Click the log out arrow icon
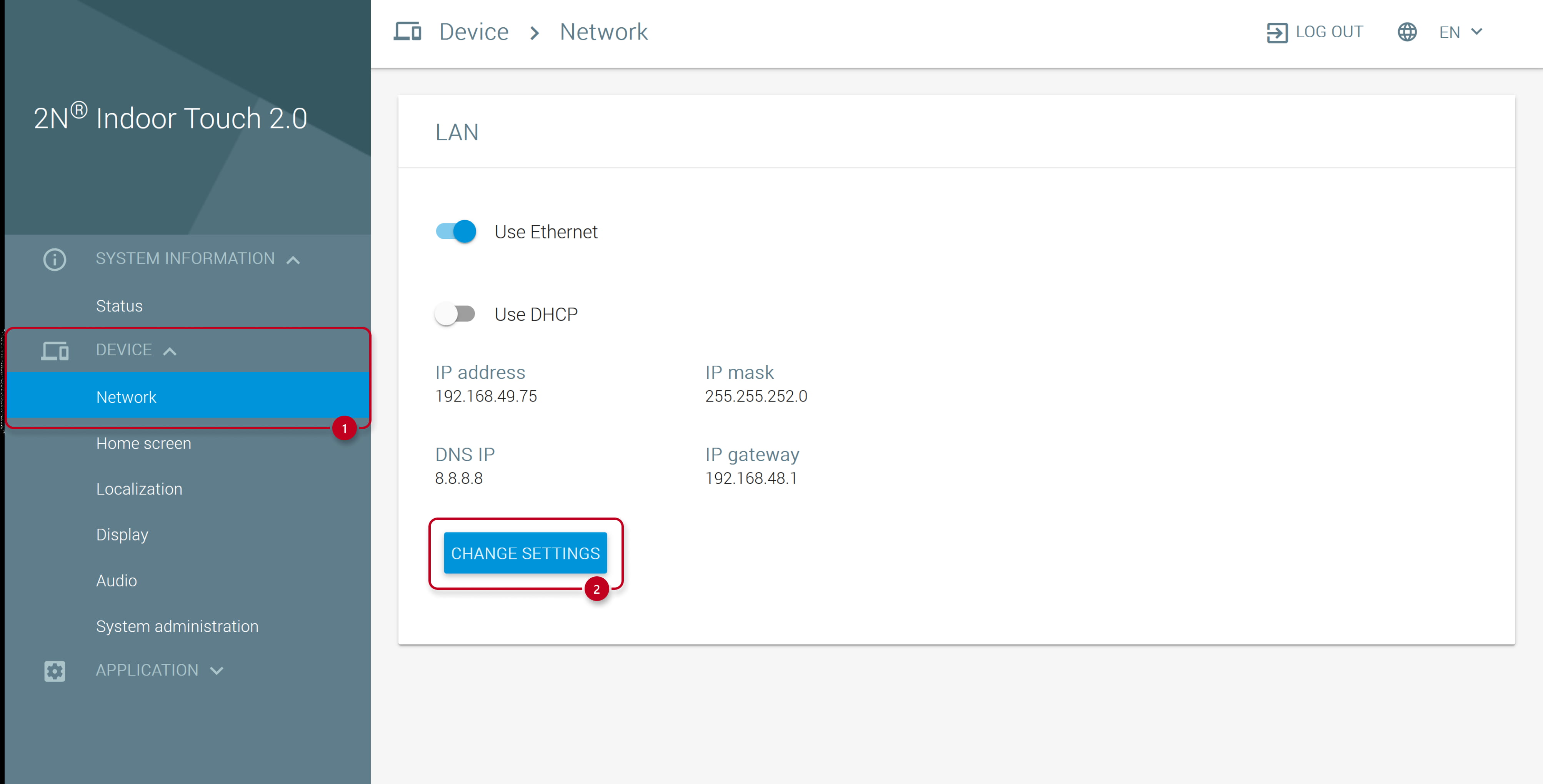Screen dimensions: 1543x784 1277,32
